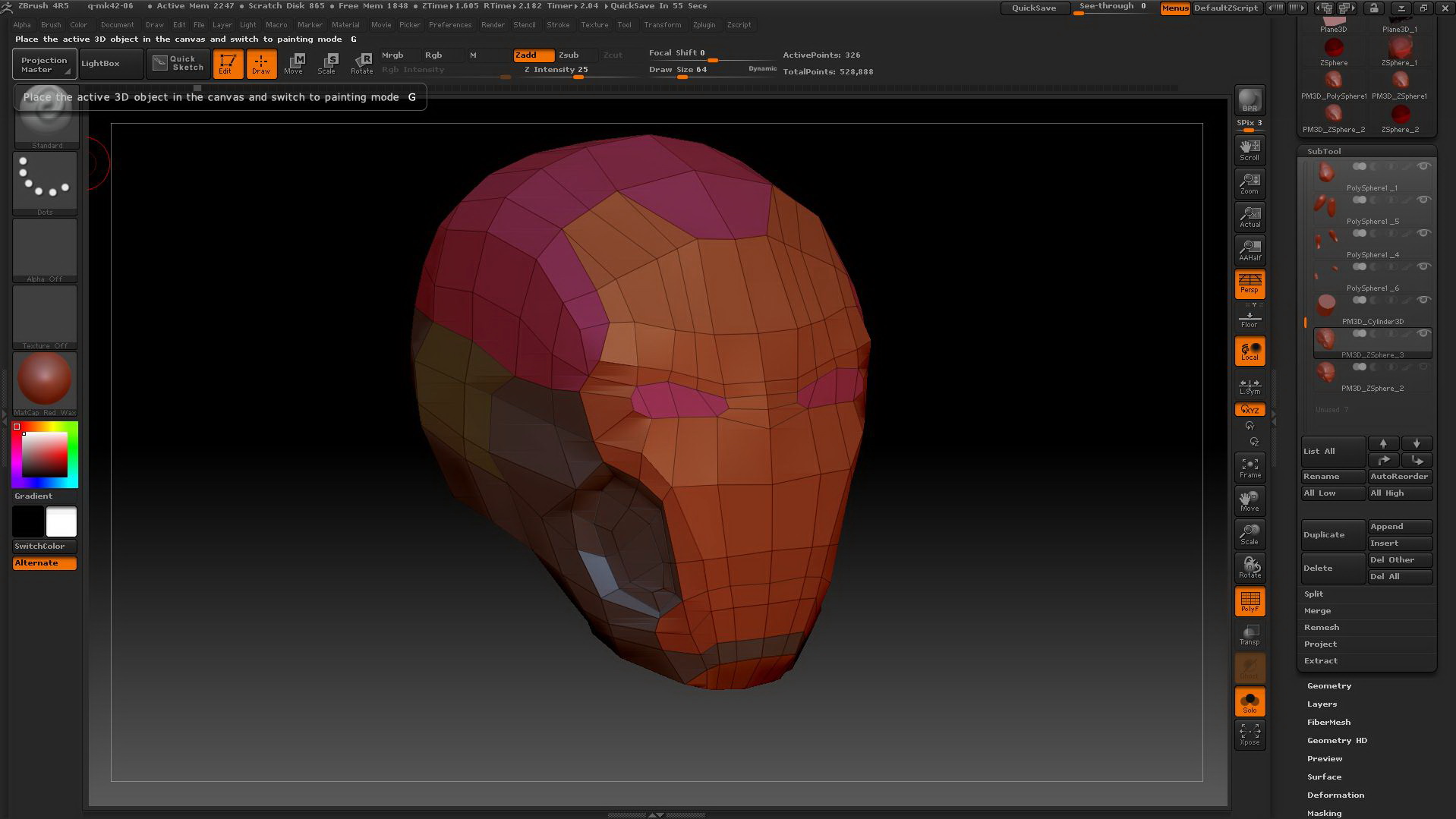The height and width of the screenshot is (819, 1456).
Task: Select the Rotate view icon in right shelf
Action: [1250, 568]
